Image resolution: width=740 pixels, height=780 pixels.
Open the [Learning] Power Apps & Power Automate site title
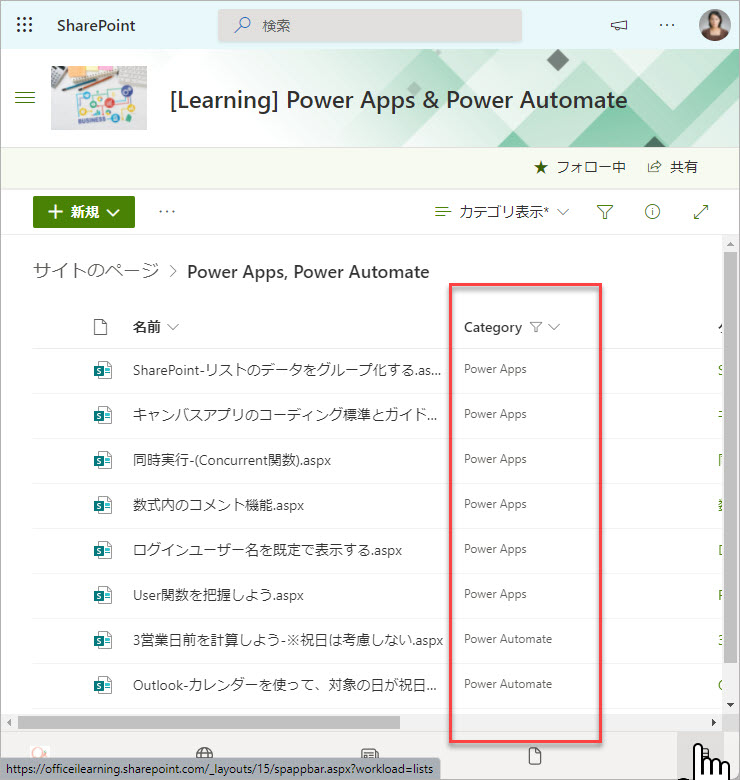point(398,100)
